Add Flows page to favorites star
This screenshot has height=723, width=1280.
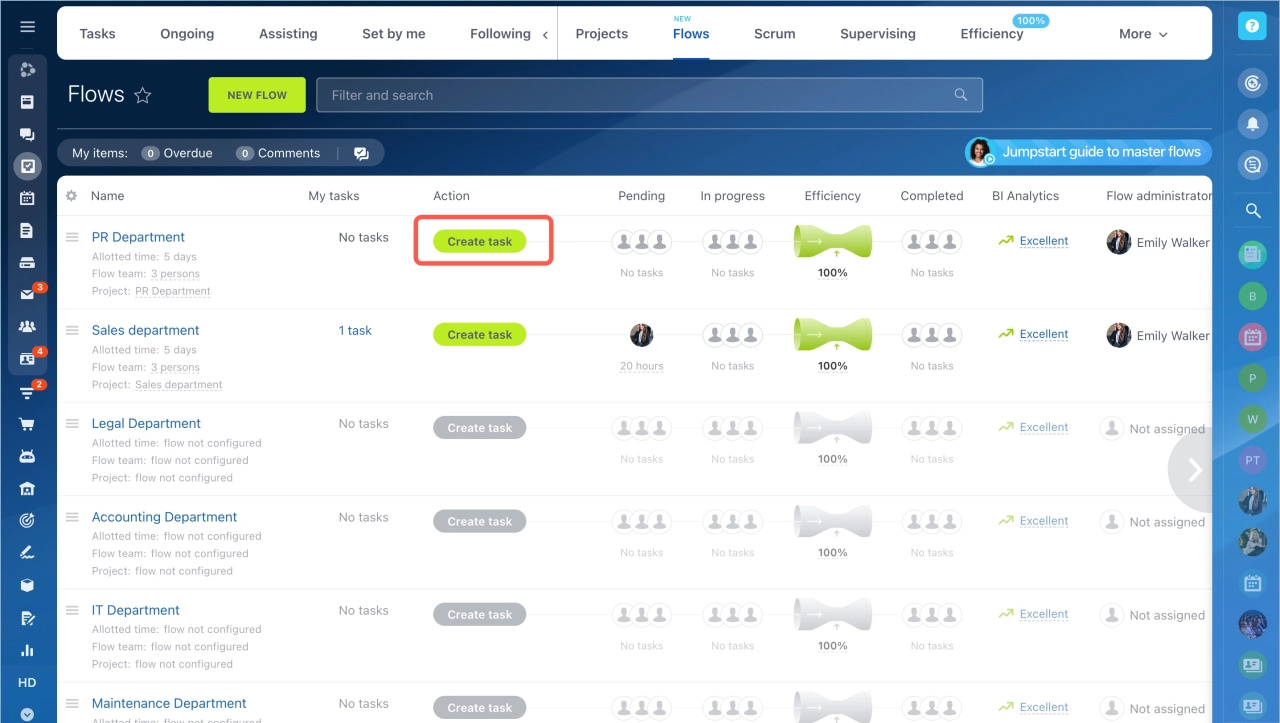tap(143, 96)
